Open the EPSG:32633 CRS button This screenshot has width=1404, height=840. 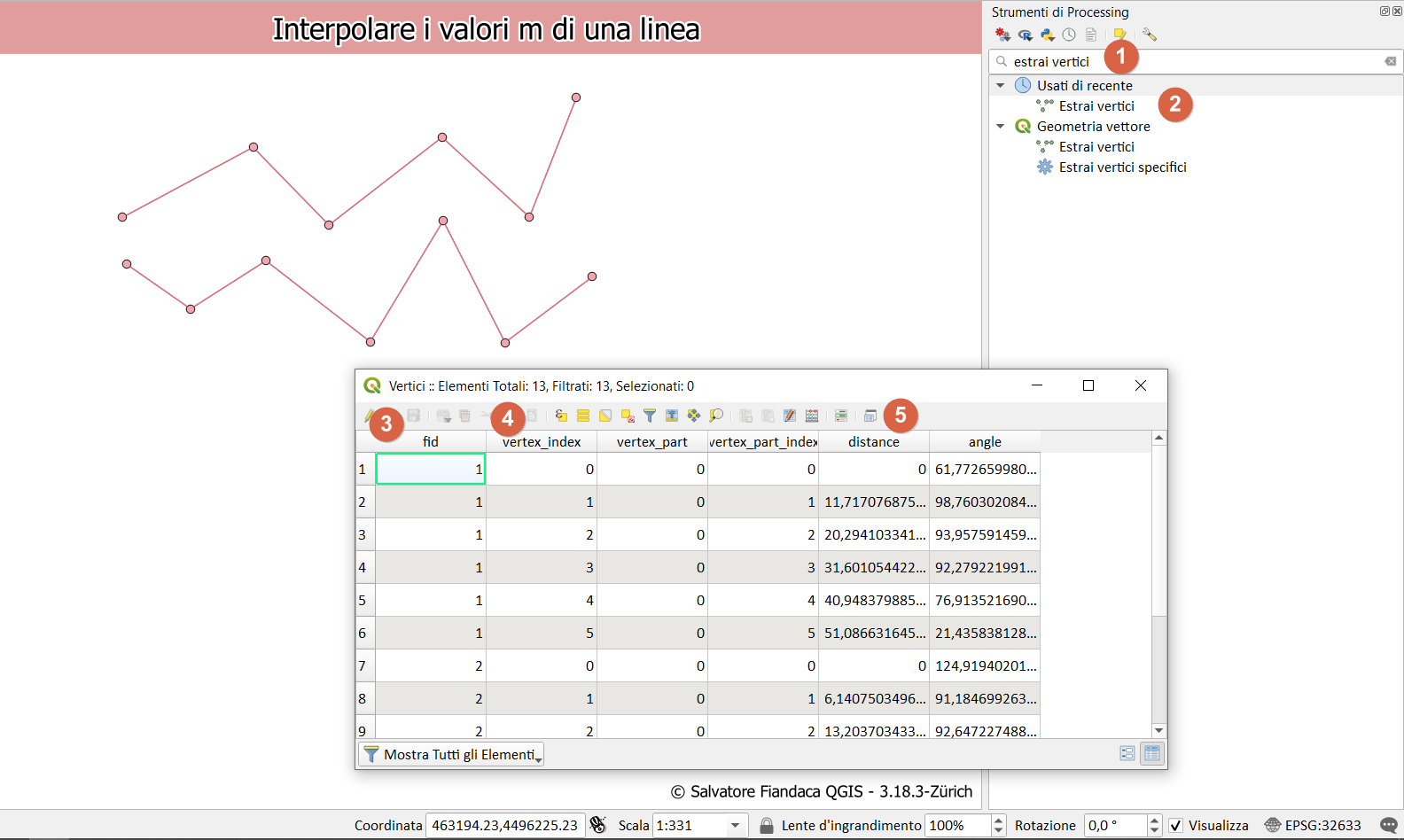[x=1313, y=826]
